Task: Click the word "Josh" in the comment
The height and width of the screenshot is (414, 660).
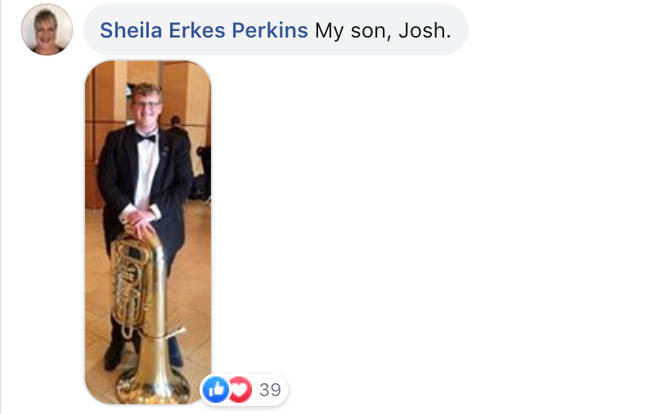Action: point(422,30)
